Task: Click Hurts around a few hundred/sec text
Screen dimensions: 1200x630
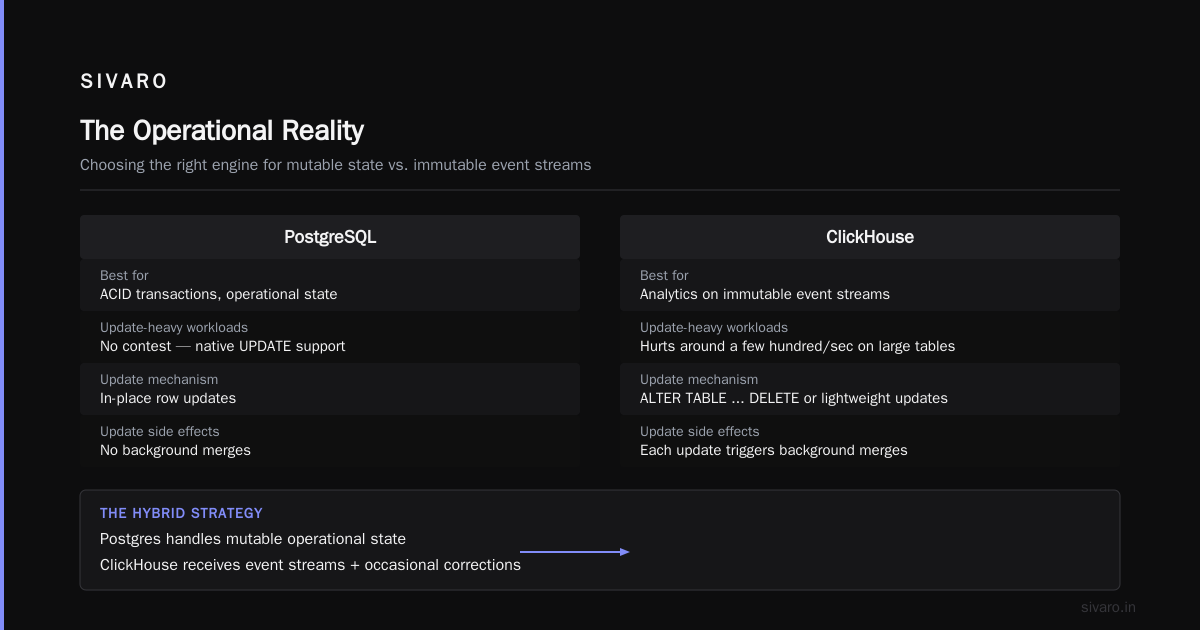Action: point(797,346)
